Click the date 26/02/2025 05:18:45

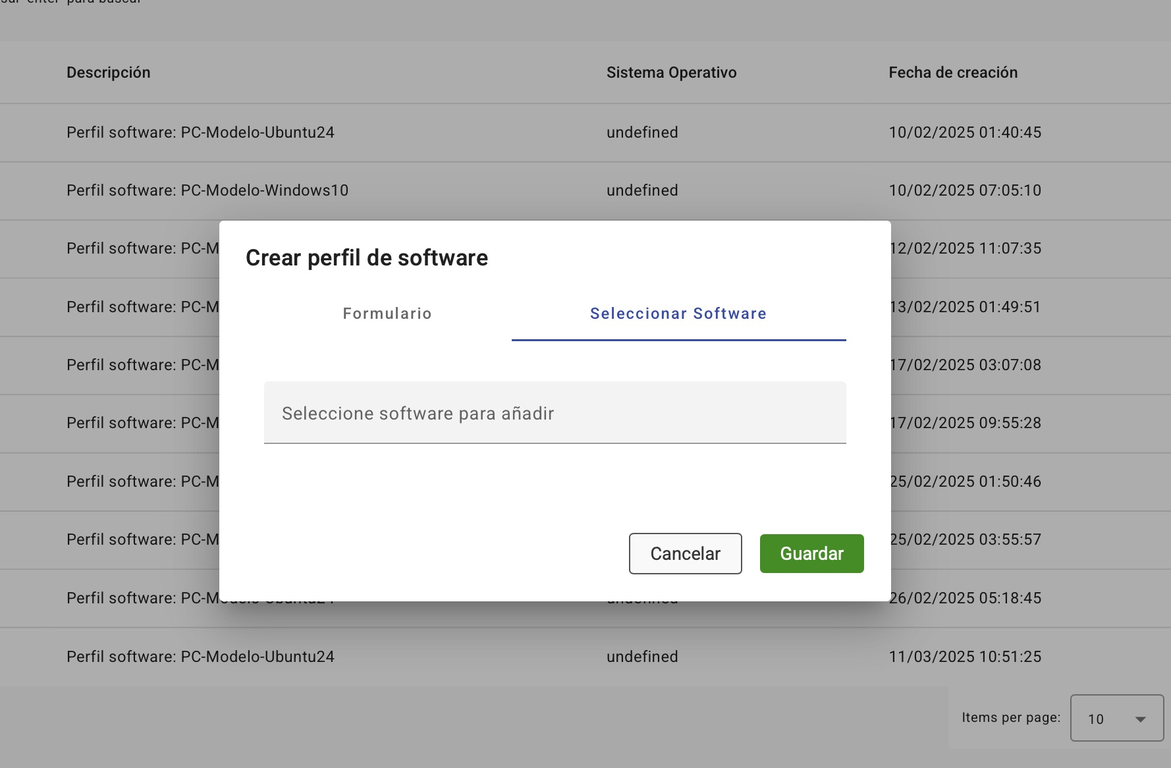pyautogui.click(x=967, y=598)
